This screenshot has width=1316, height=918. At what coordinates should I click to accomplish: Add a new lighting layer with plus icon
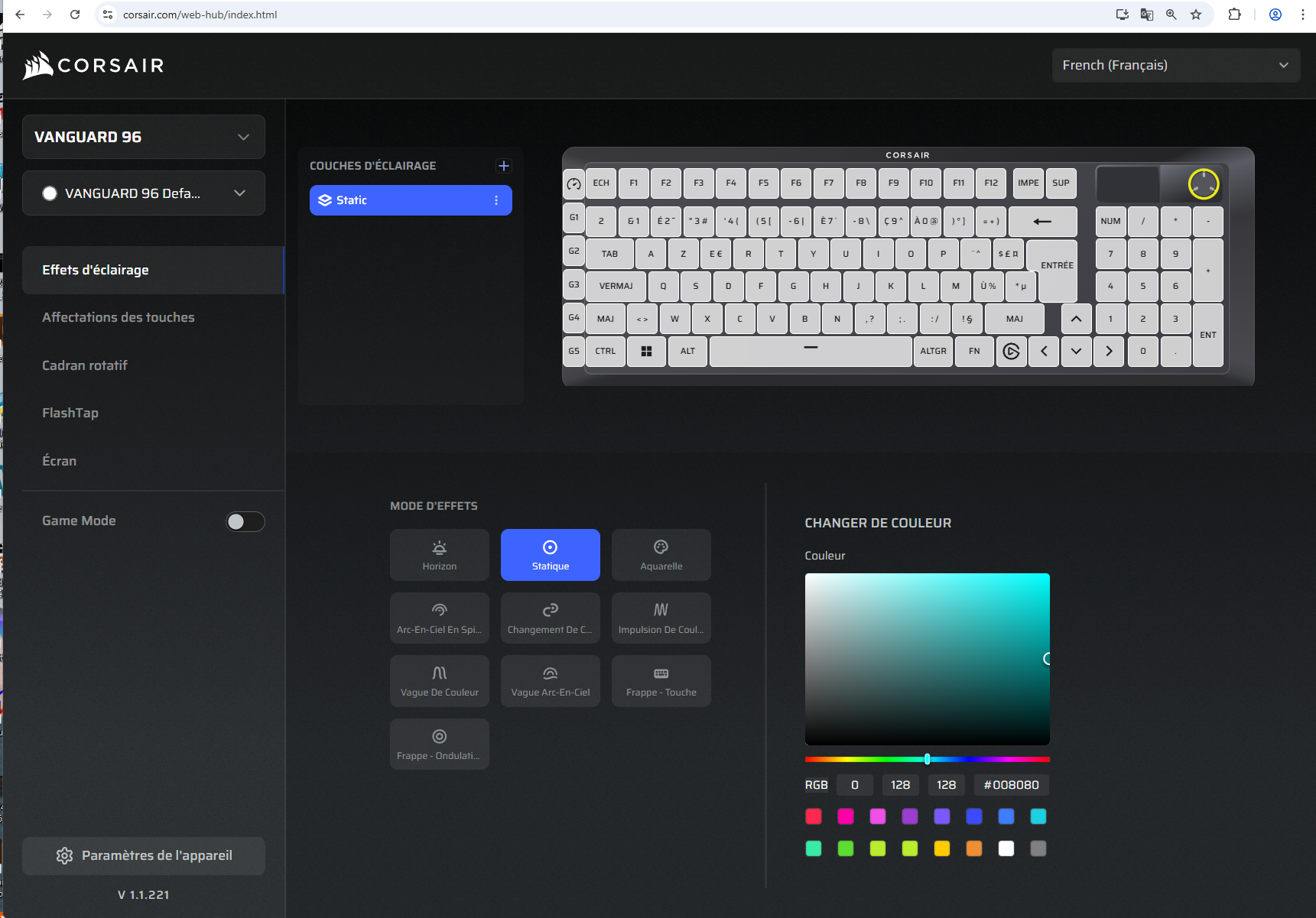pyautogui.click(x=503, y=166)
